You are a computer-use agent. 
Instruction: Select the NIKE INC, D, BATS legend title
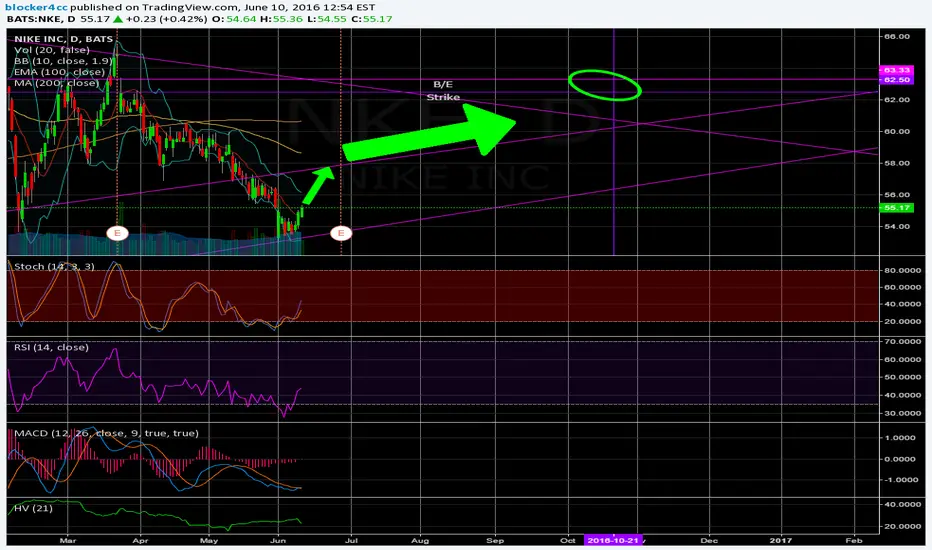coord(64,39)
